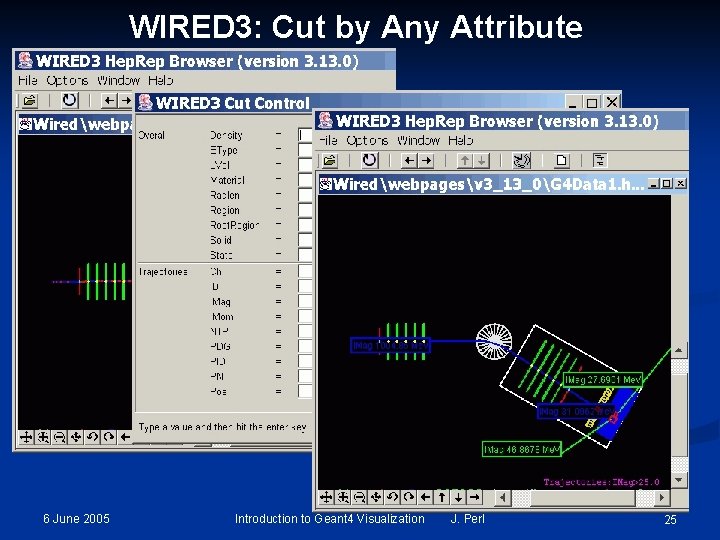Change Trajectories Mag operator '='

pos(278,302)
